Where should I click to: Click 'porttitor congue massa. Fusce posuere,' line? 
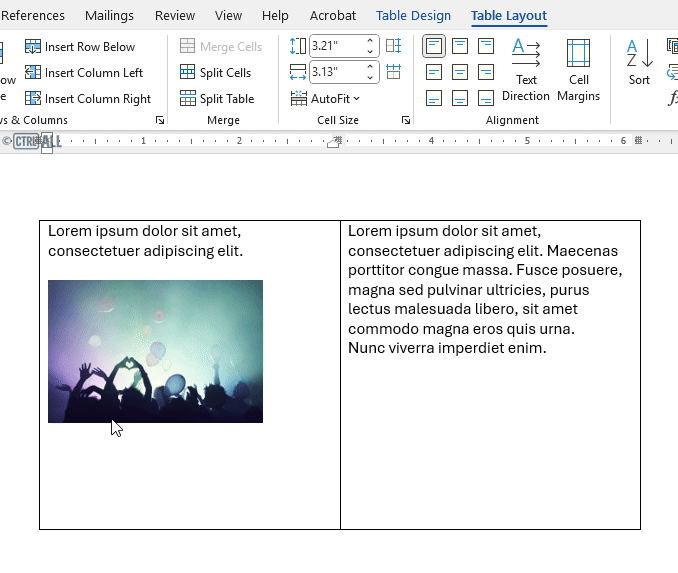point(485,270)
